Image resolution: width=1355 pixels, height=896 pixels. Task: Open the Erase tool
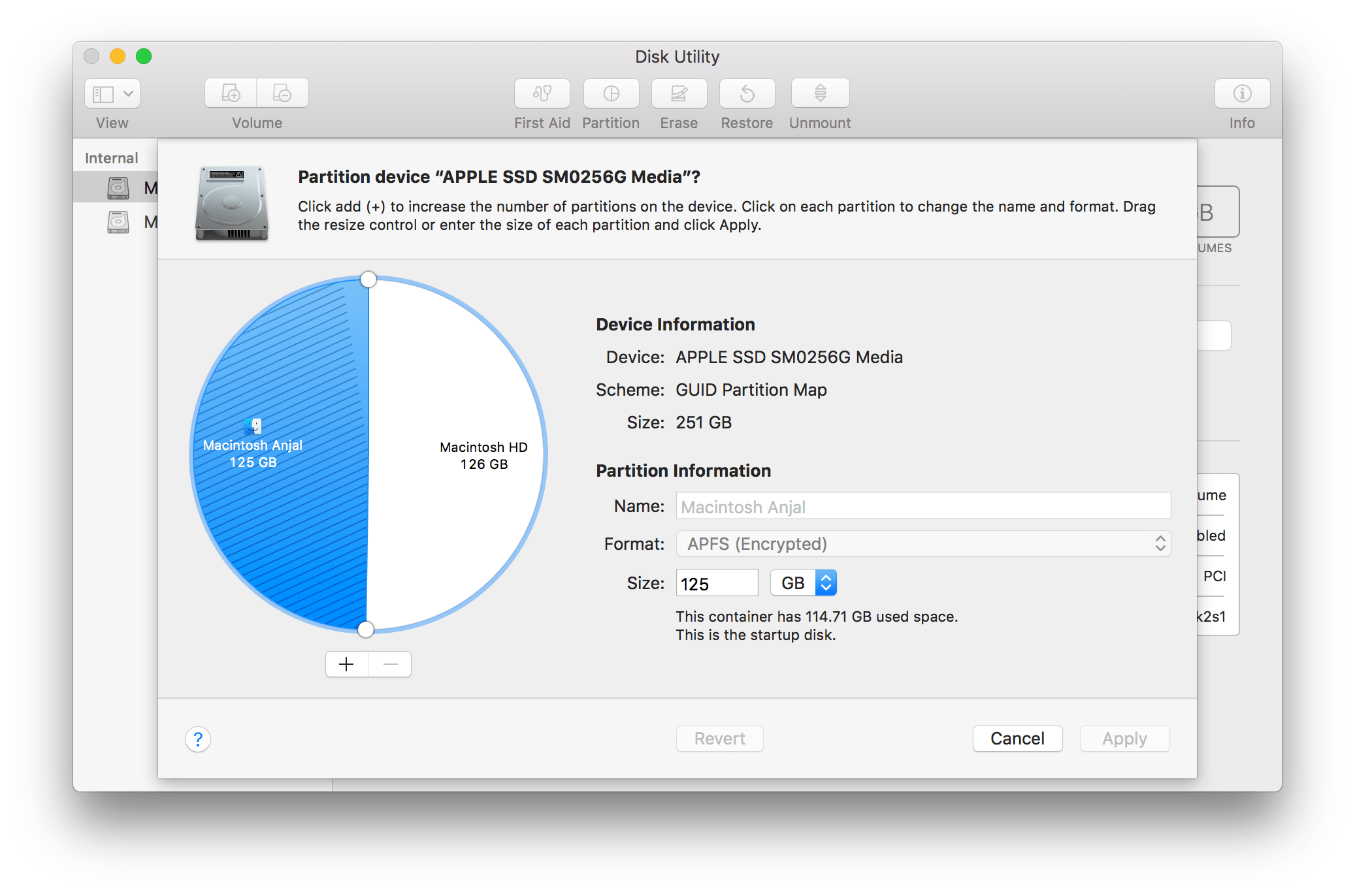679,93
